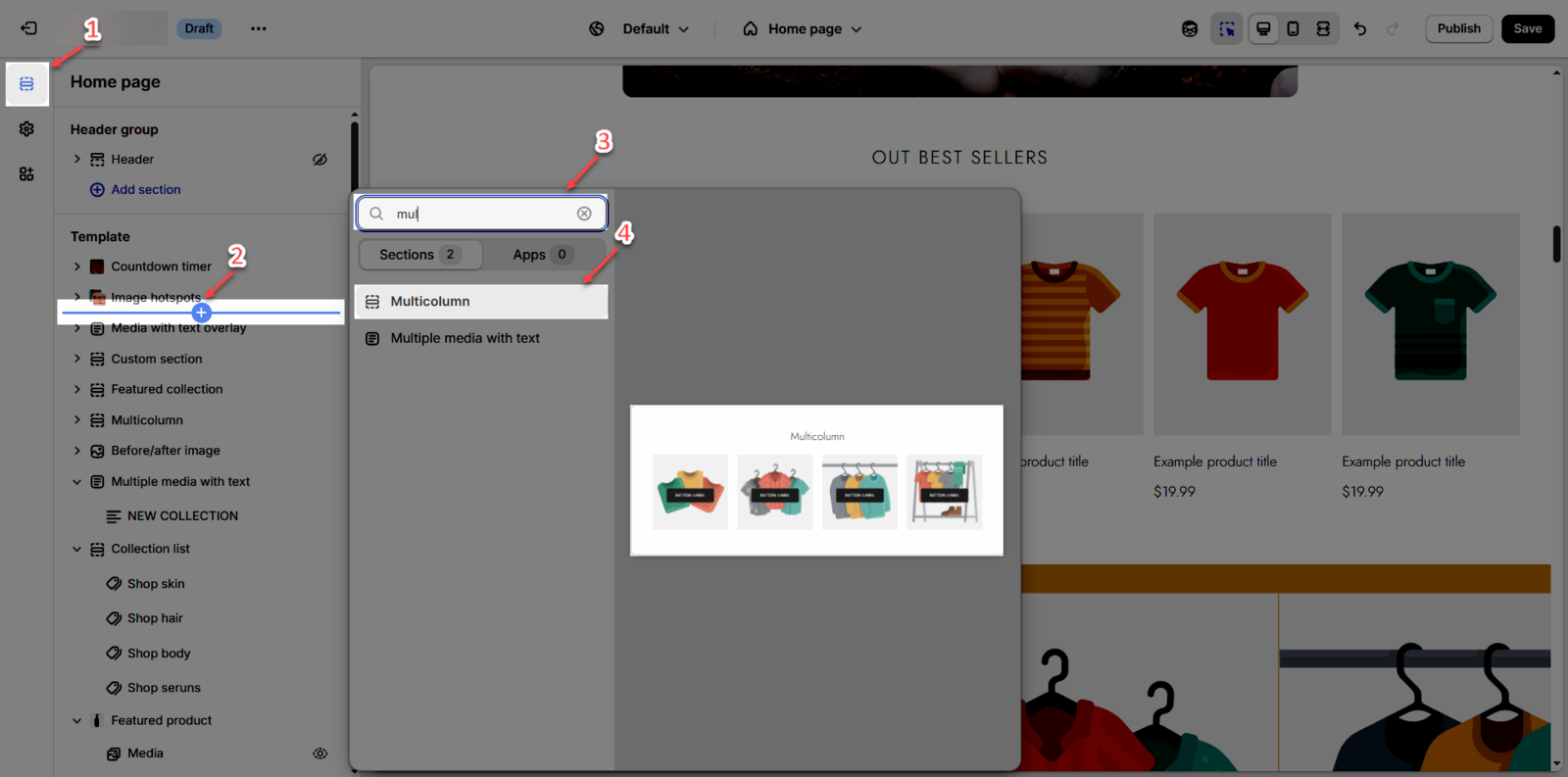Expand the Countdown timer section
1568x777 pixels.
[x=77, y=267]
